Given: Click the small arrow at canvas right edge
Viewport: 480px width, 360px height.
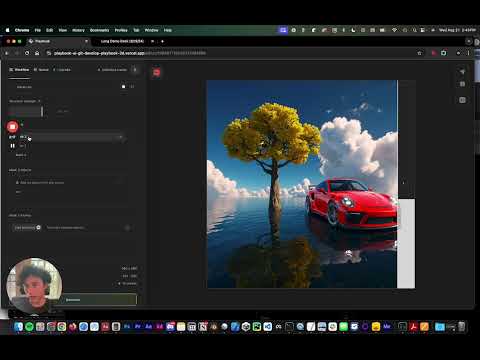Looking at the screenshot, I should click(x=404, y=183).
